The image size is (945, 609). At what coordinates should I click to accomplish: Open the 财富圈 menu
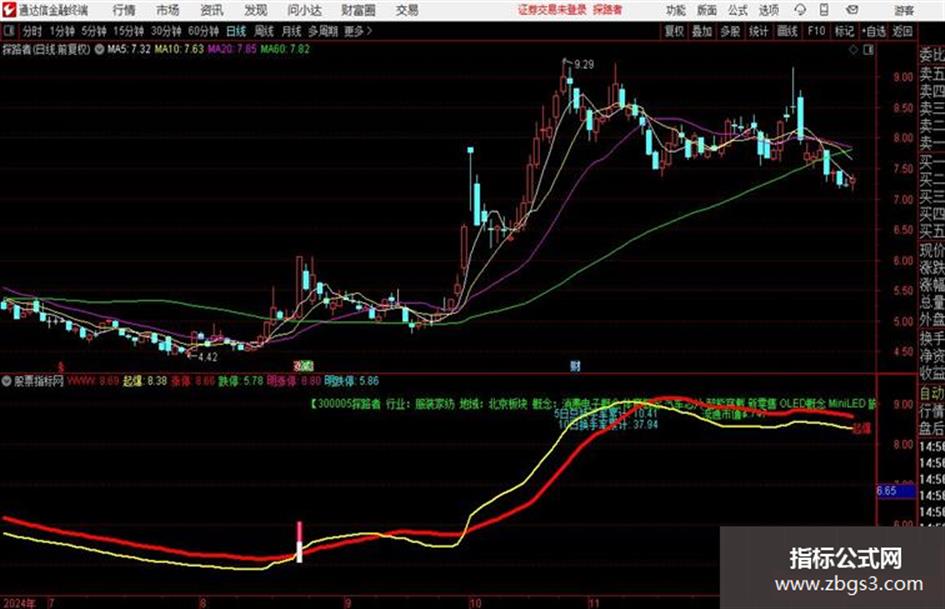(x=358, y=10)
